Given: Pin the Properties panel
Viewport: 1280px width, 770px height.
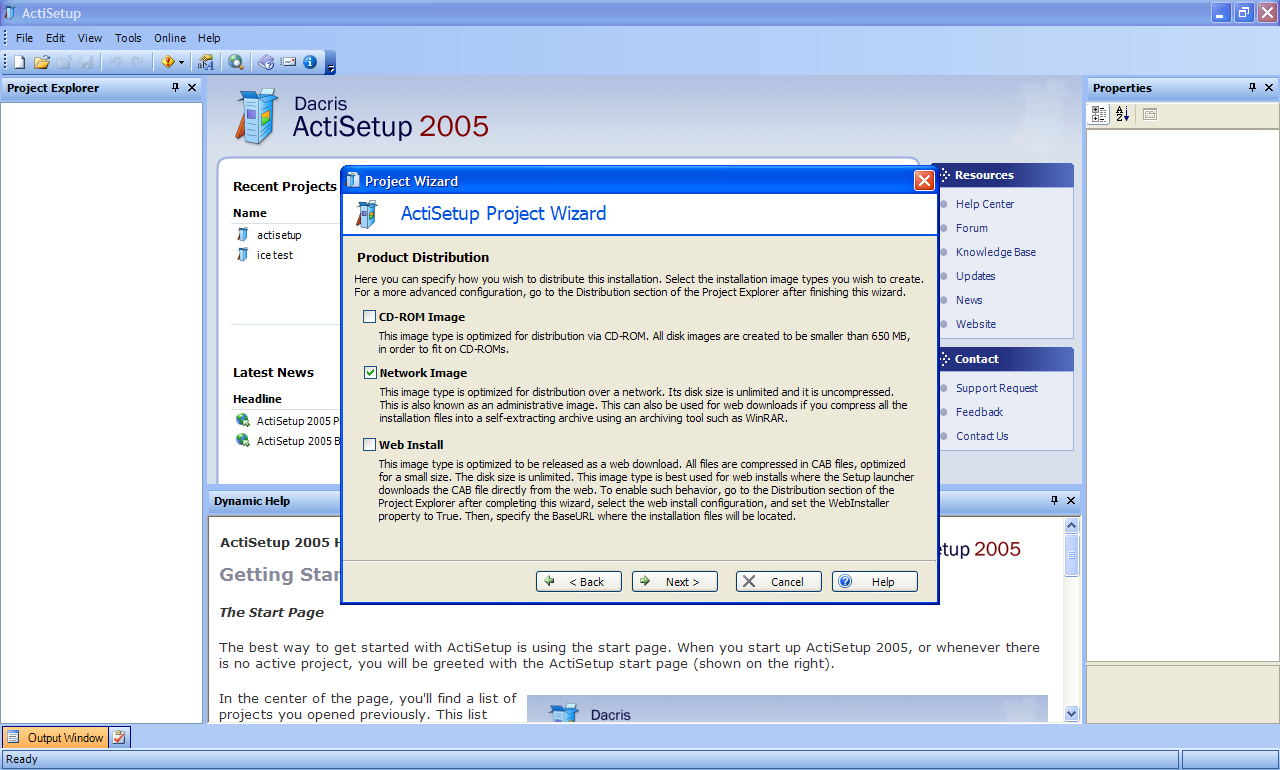Looking at the screenshot, I should 1253,88.
